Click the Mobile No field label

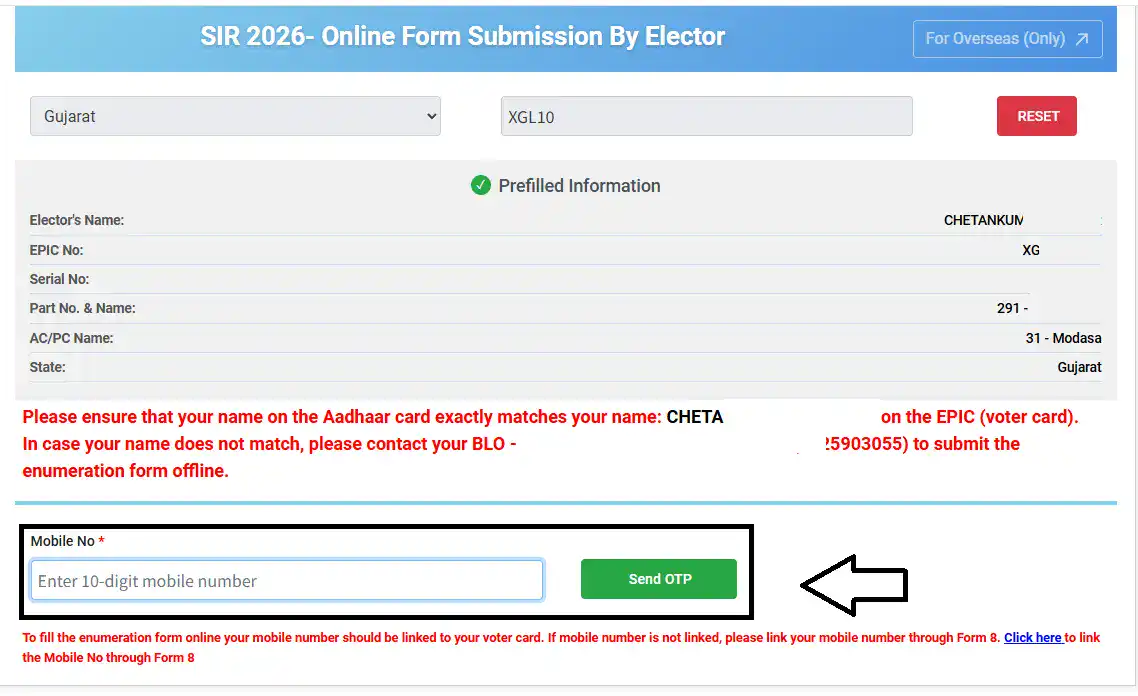pos(63,541)
